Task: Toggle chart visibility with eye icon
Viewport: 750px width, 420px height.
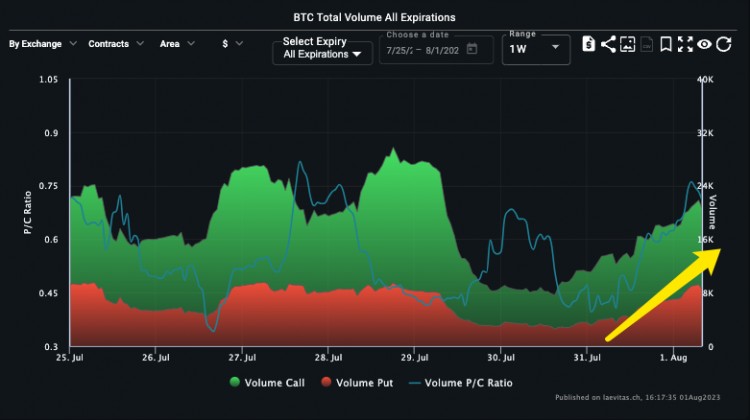Action: tap(705, 44)
